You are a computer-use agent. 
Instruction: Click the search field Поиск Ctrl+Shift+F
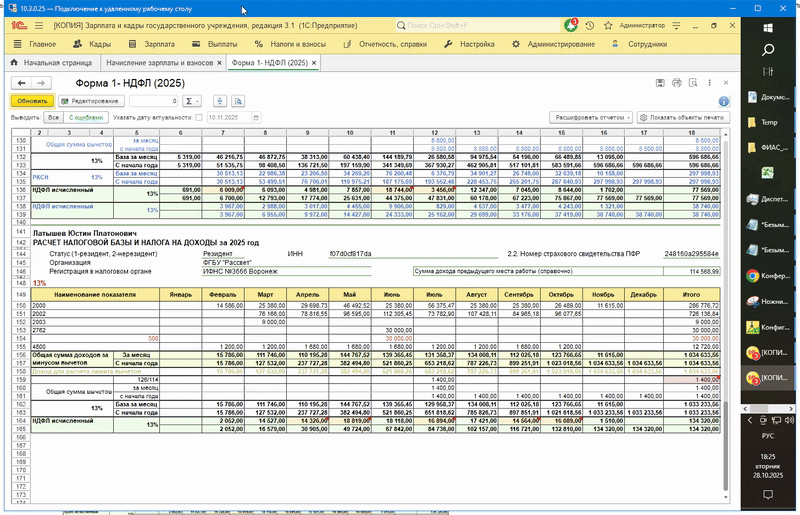coord(478,25)
